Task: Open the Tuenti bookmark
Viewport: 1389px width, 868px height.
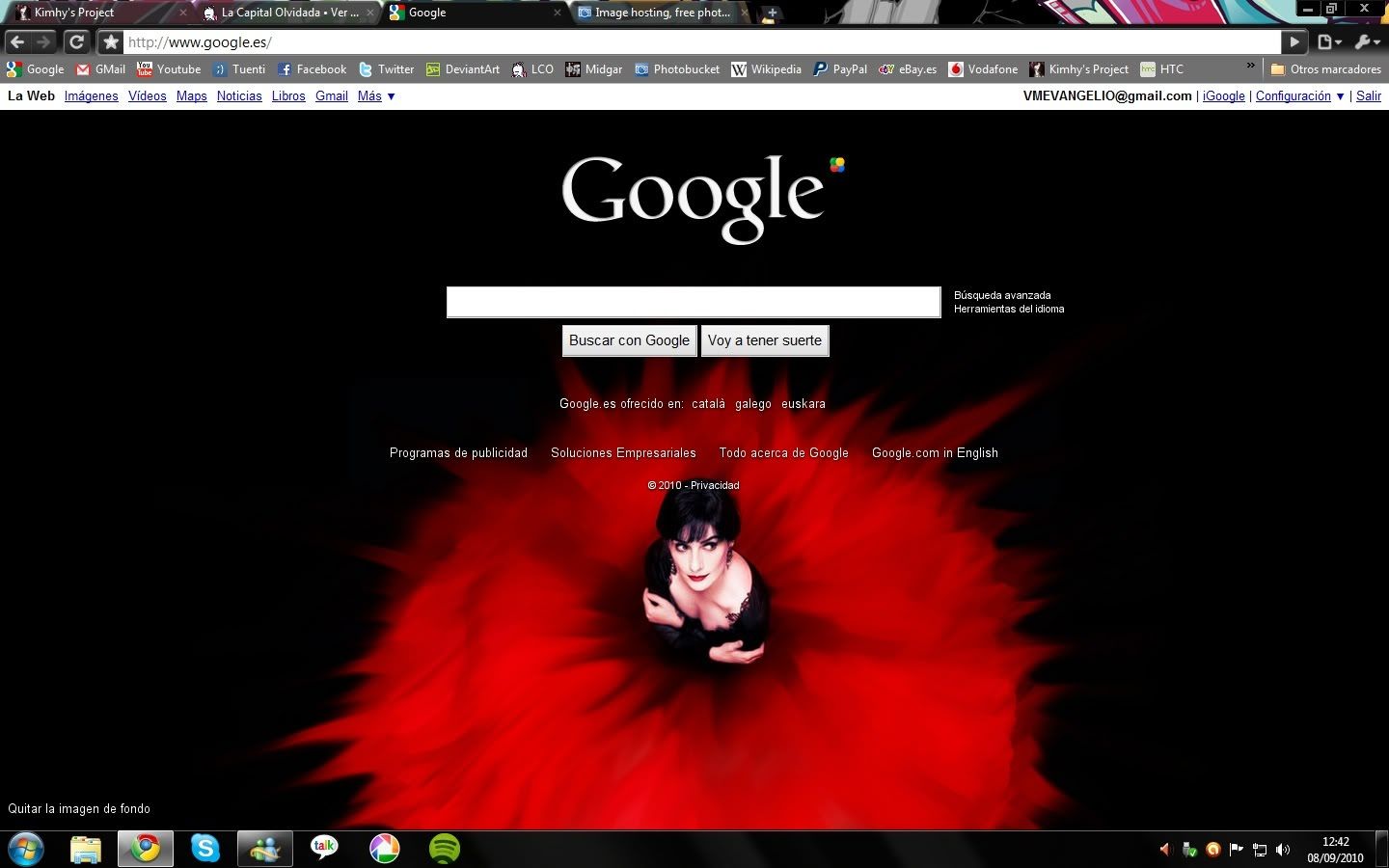Action: click(x=238, y=69)
